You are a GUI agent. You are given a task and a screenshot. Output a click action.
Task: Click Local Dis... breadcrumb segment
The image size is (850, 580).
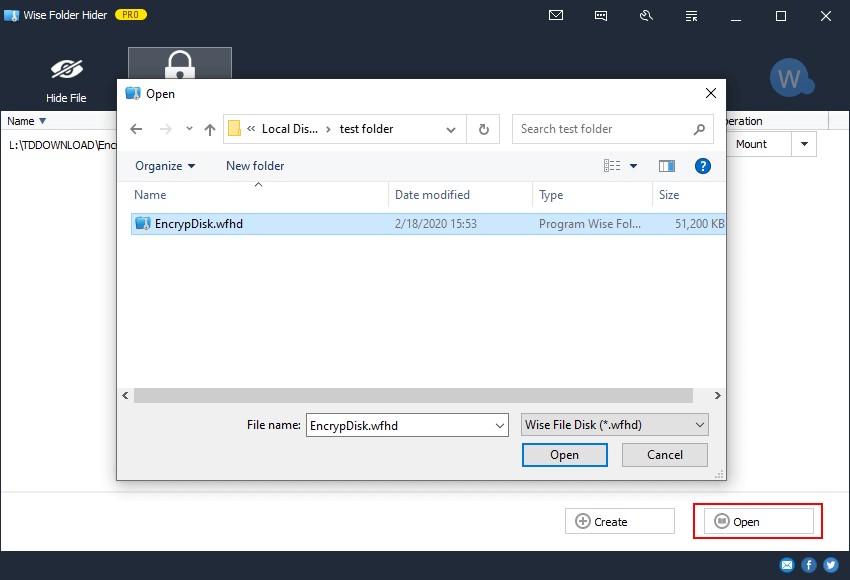(x=290, y=128)
